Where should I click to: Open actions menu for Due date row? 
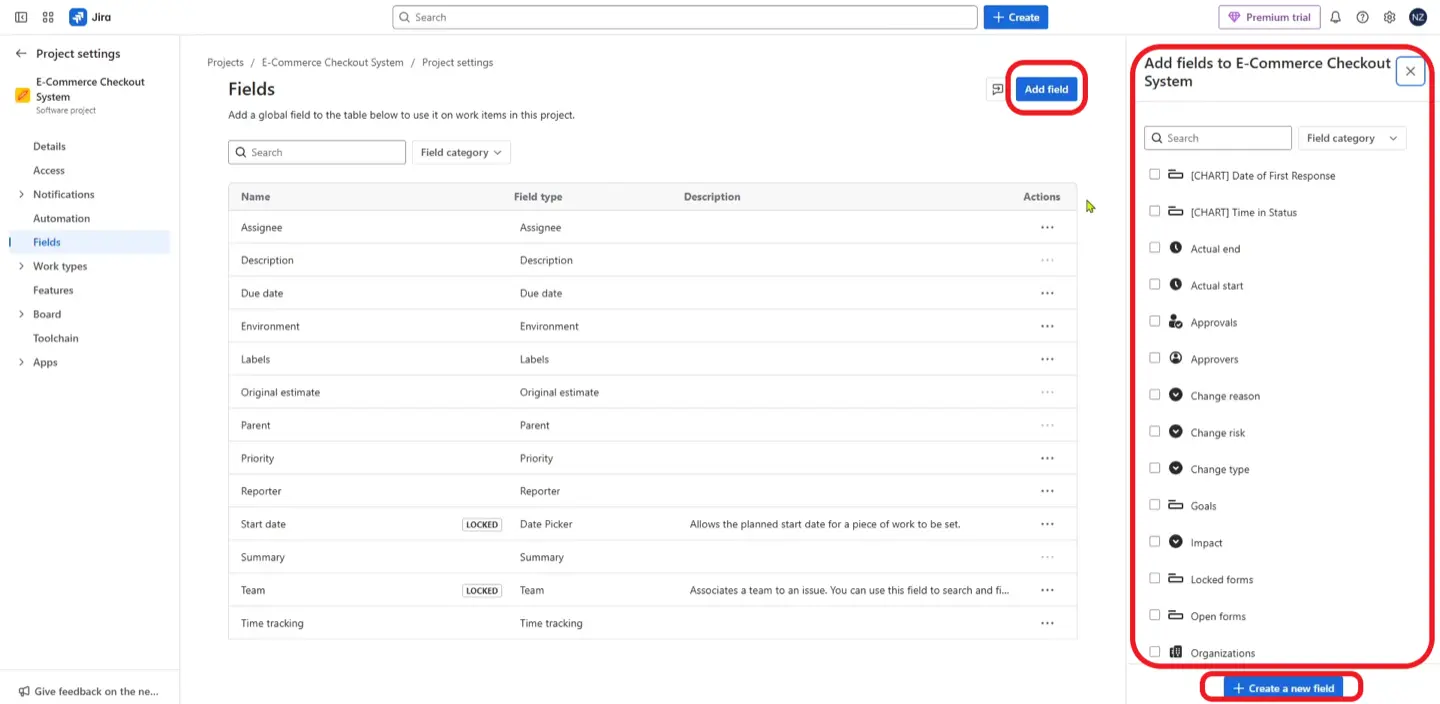point(1047,293)
